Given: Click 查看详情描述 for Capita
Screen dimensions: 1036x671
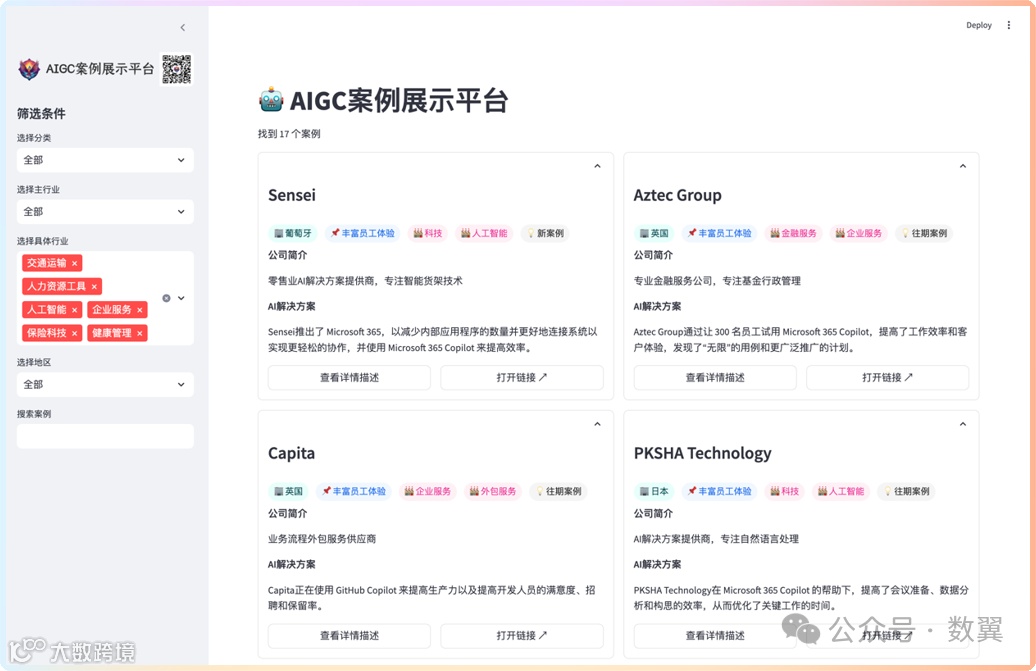Looking at the screenshot, I should click(349, 635).
